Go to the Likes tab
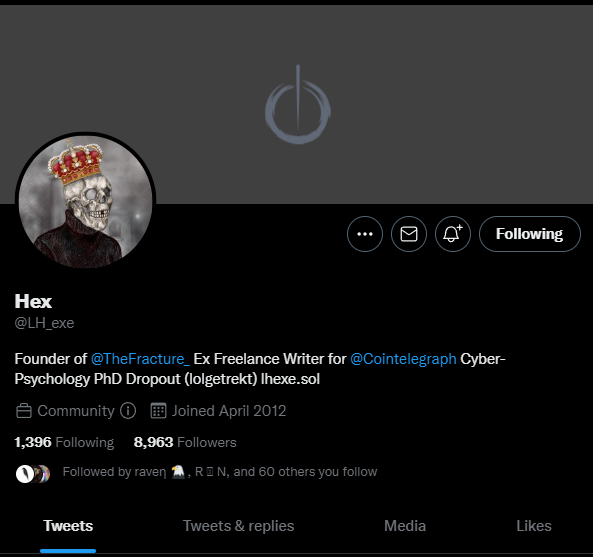This screenshot has width=593, height=557. [534, 526]
